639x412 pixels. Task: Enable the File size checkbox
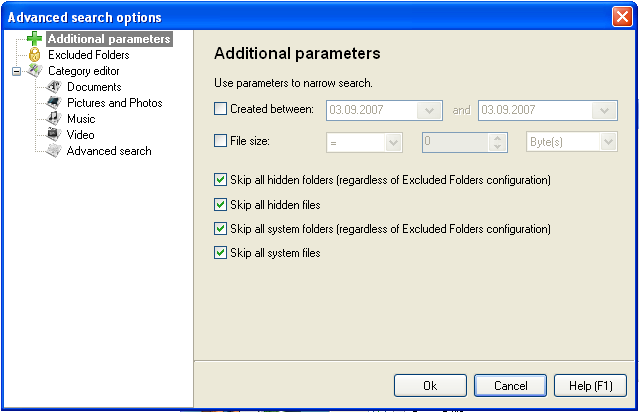click(220, 141)
